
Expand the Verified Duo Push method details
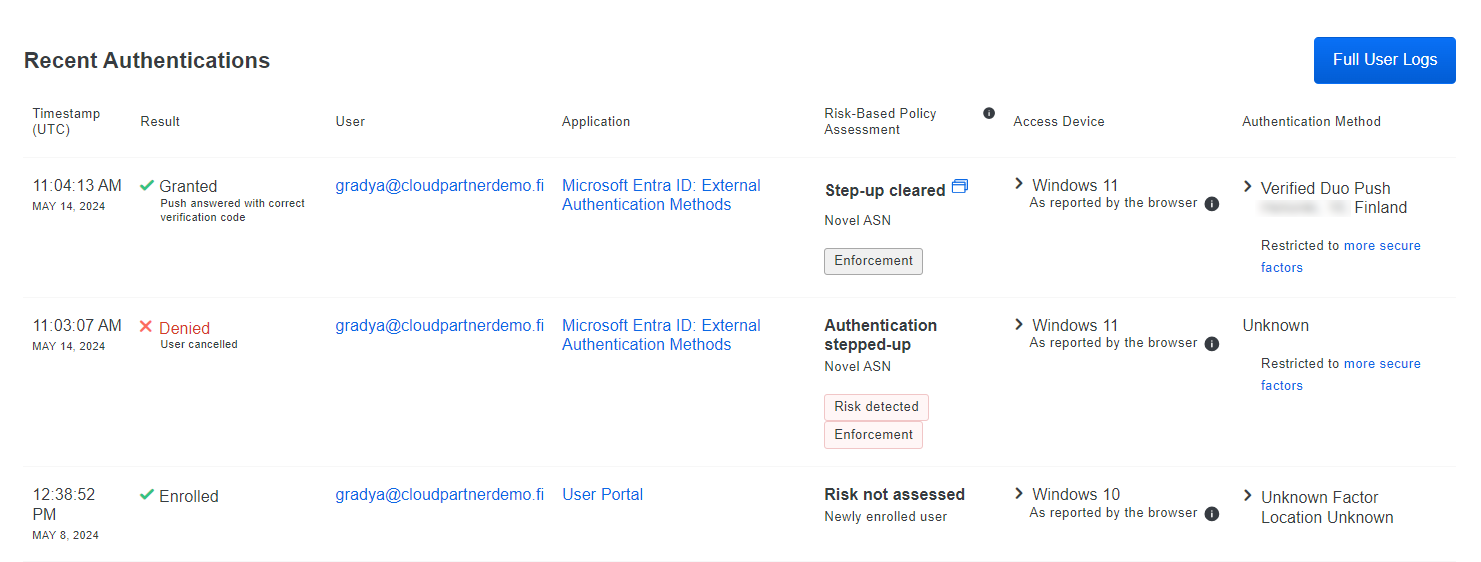tap(1248, 187)
